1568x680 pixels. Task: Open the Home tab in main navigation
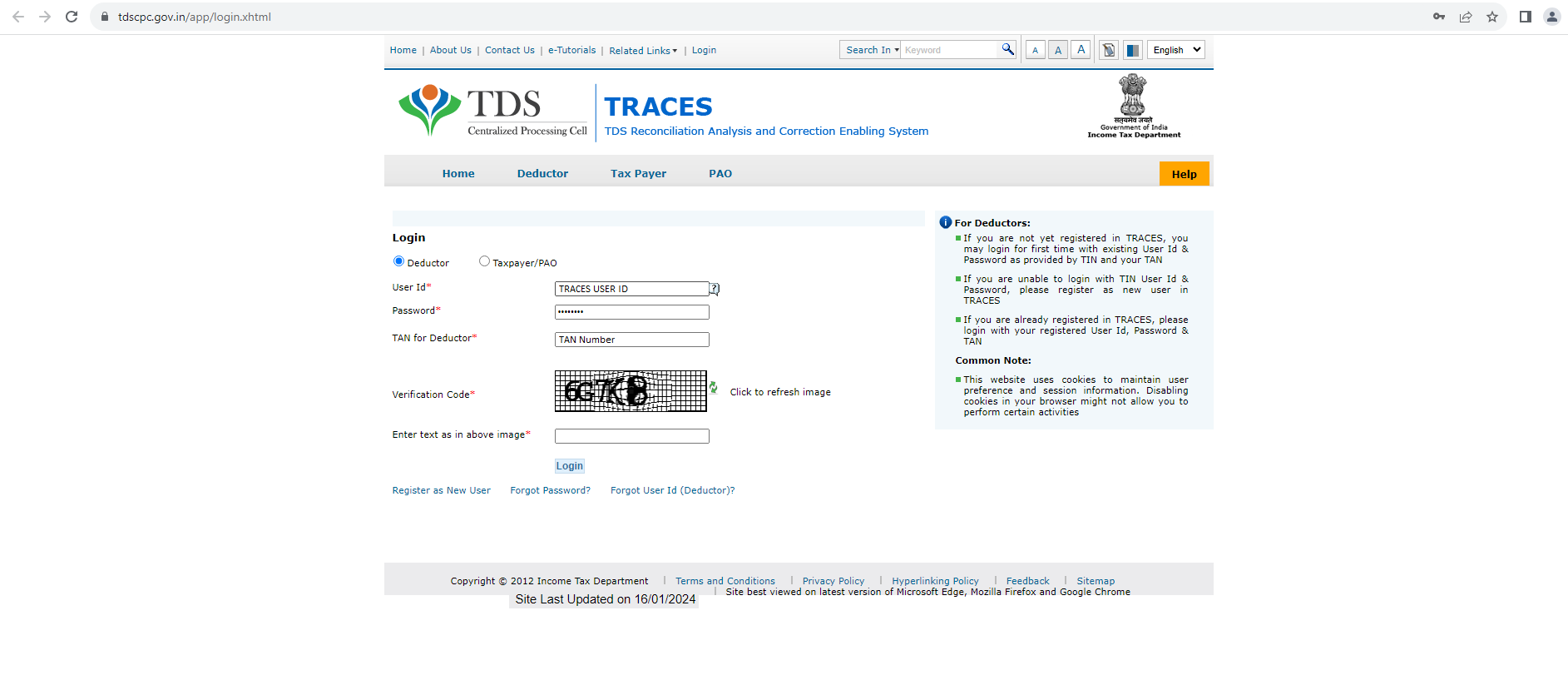coord(458,173)
